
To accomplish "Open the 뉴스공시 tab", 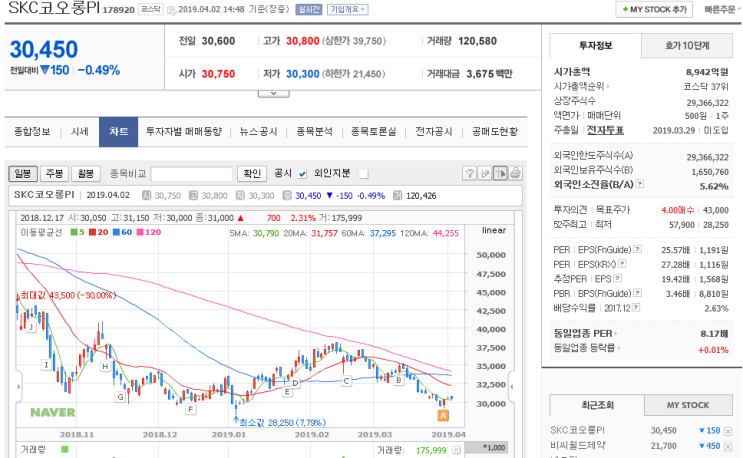I will (258, 132).
